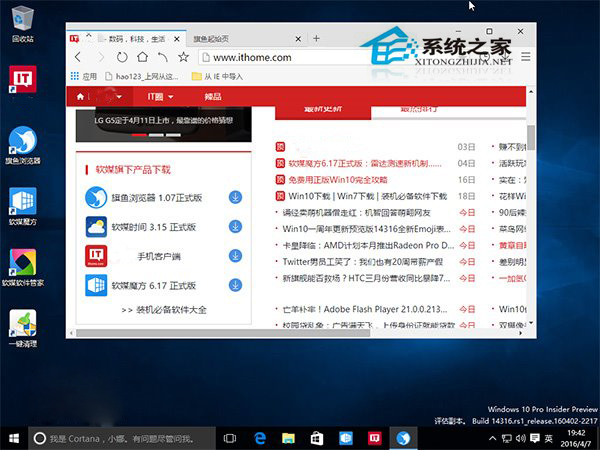Open the hao123 bookmark
This screenshot has width=600, height=450.
pos(142,76)
